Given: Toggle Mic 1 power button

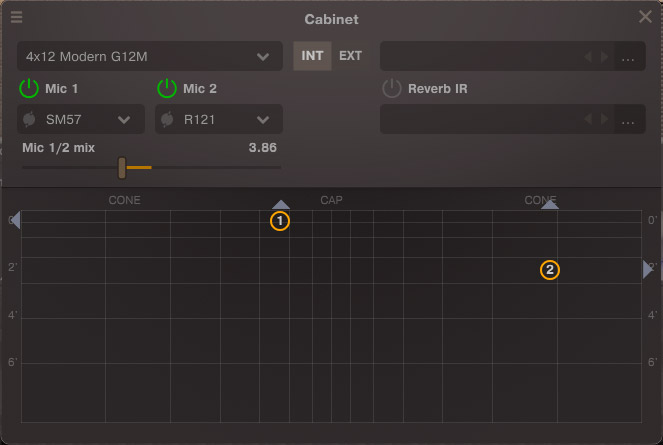Looking at the screenshot, I should point(29,88).
